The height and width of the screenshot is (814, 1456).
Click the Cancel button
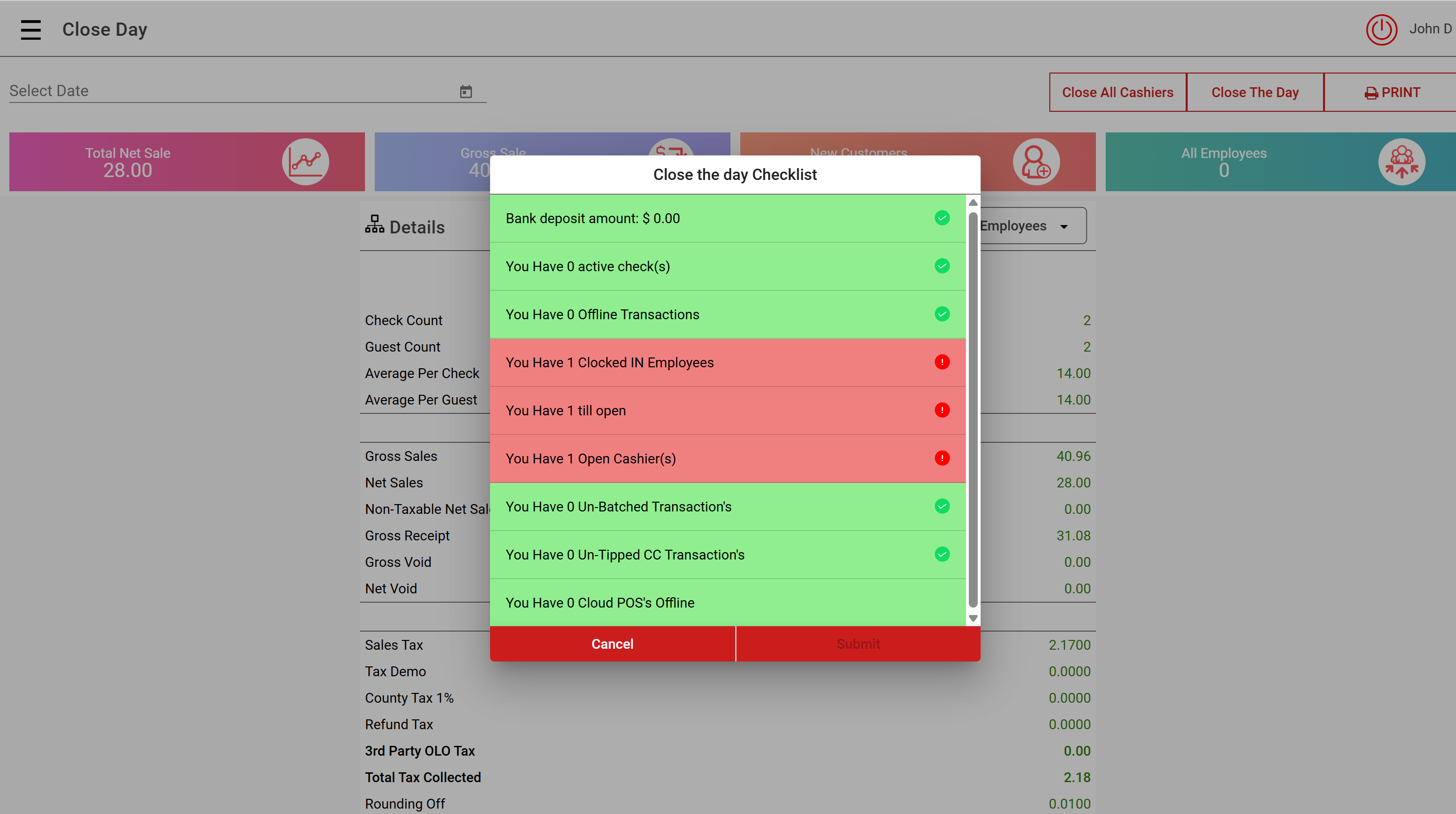[612, 644]
